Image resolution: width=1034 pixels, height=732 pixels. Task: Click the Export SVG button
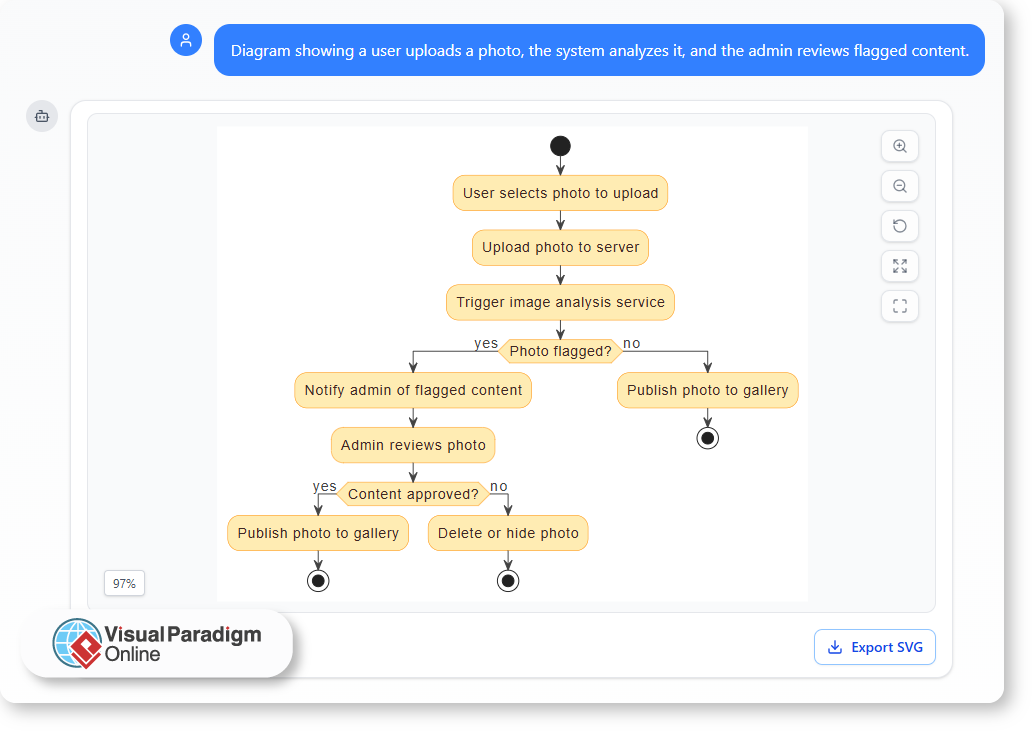pos(875,647)
